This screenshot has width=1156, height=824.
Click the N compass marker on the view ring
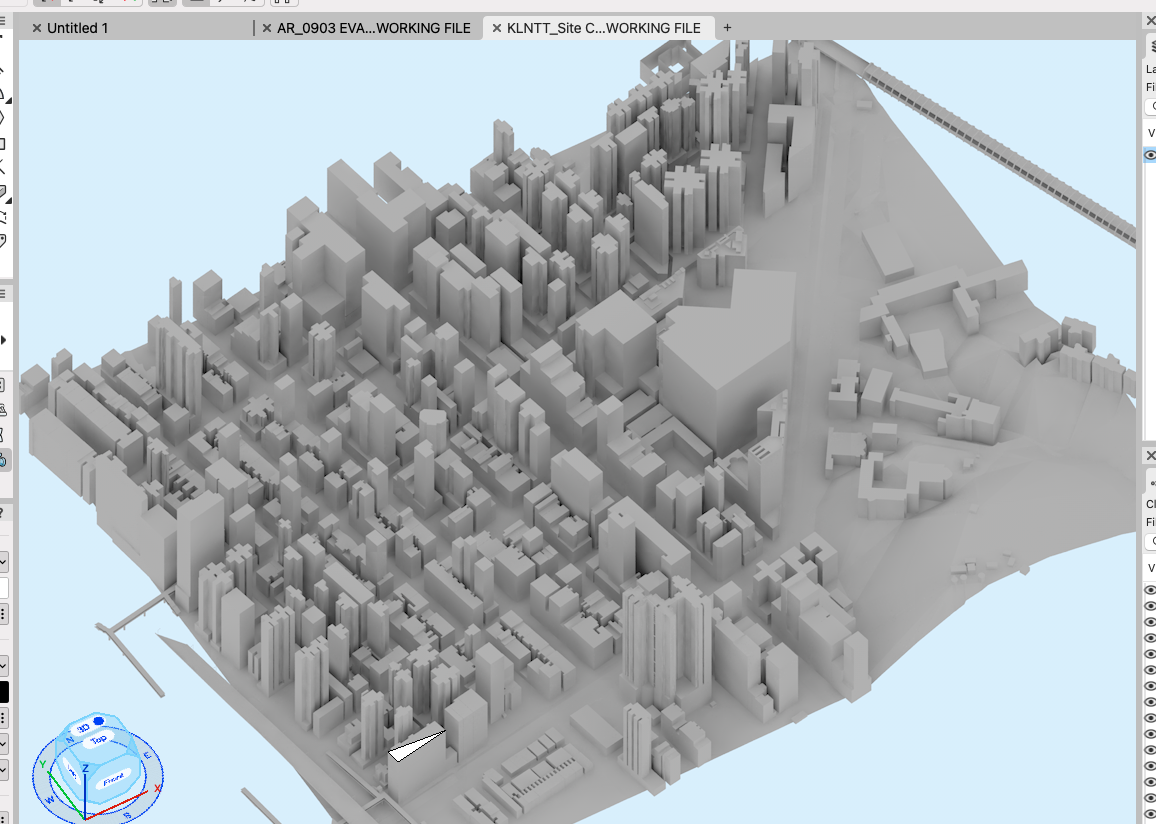click(70, 740)
